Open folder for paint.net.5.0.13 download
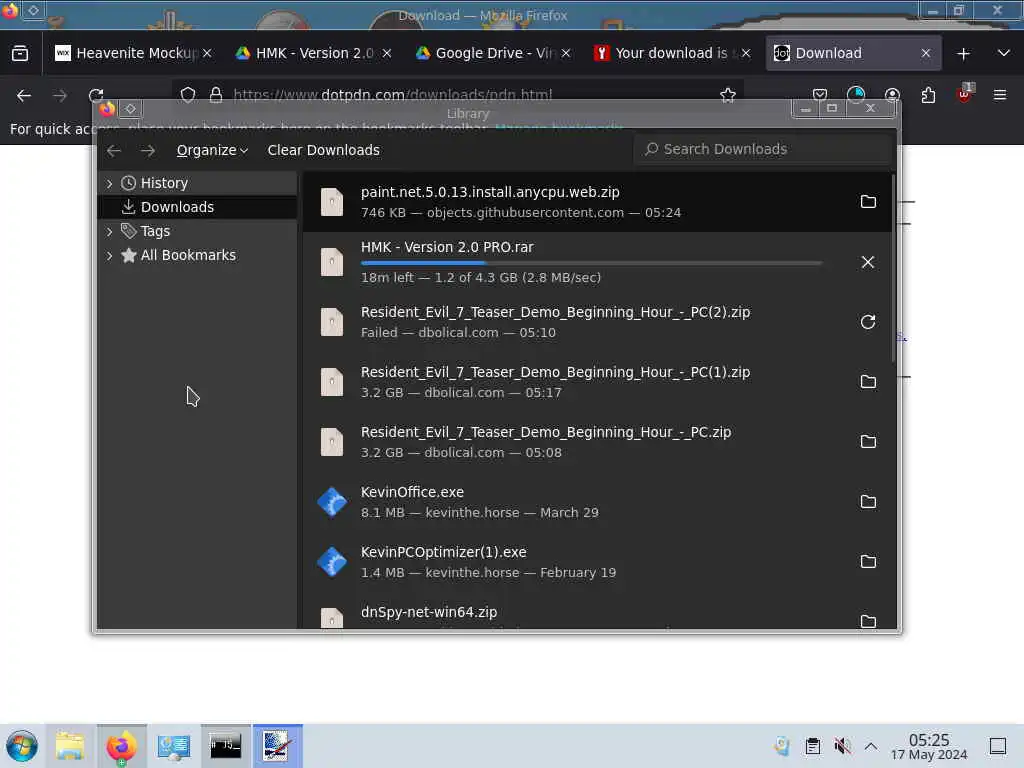The image size is (1024, 768). [868, 202]
